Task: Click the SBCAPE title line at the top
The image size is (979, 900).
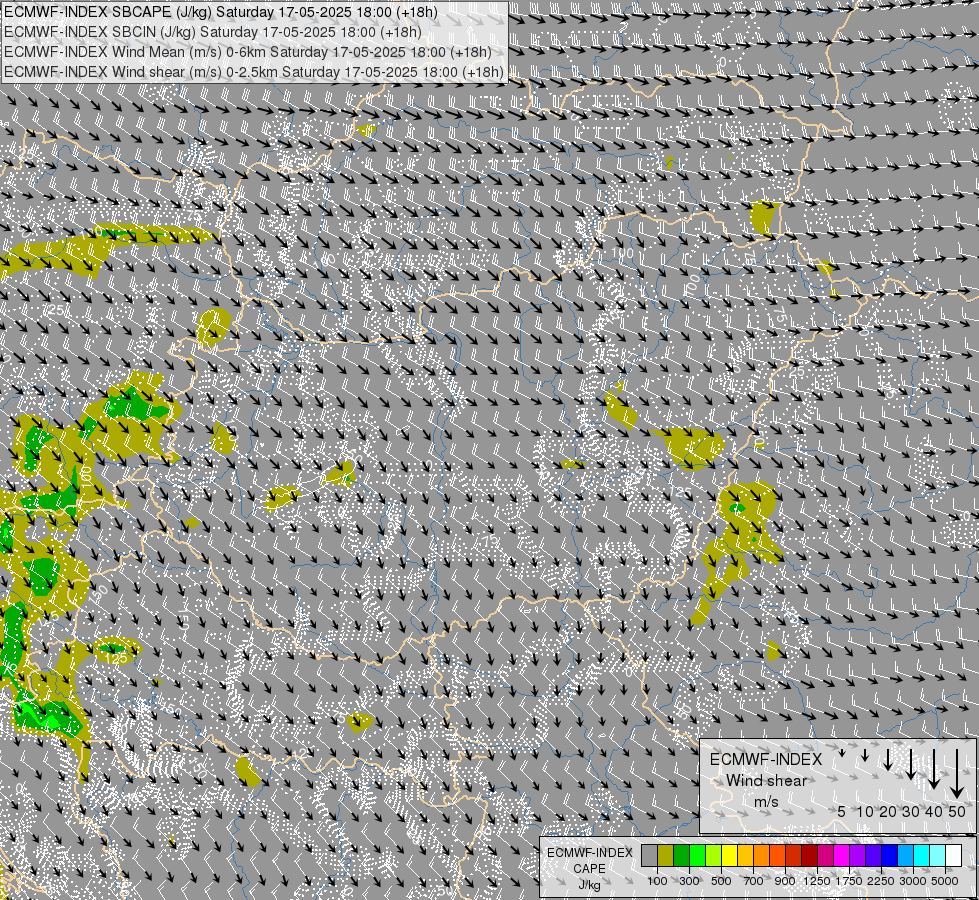Action: 220,12
